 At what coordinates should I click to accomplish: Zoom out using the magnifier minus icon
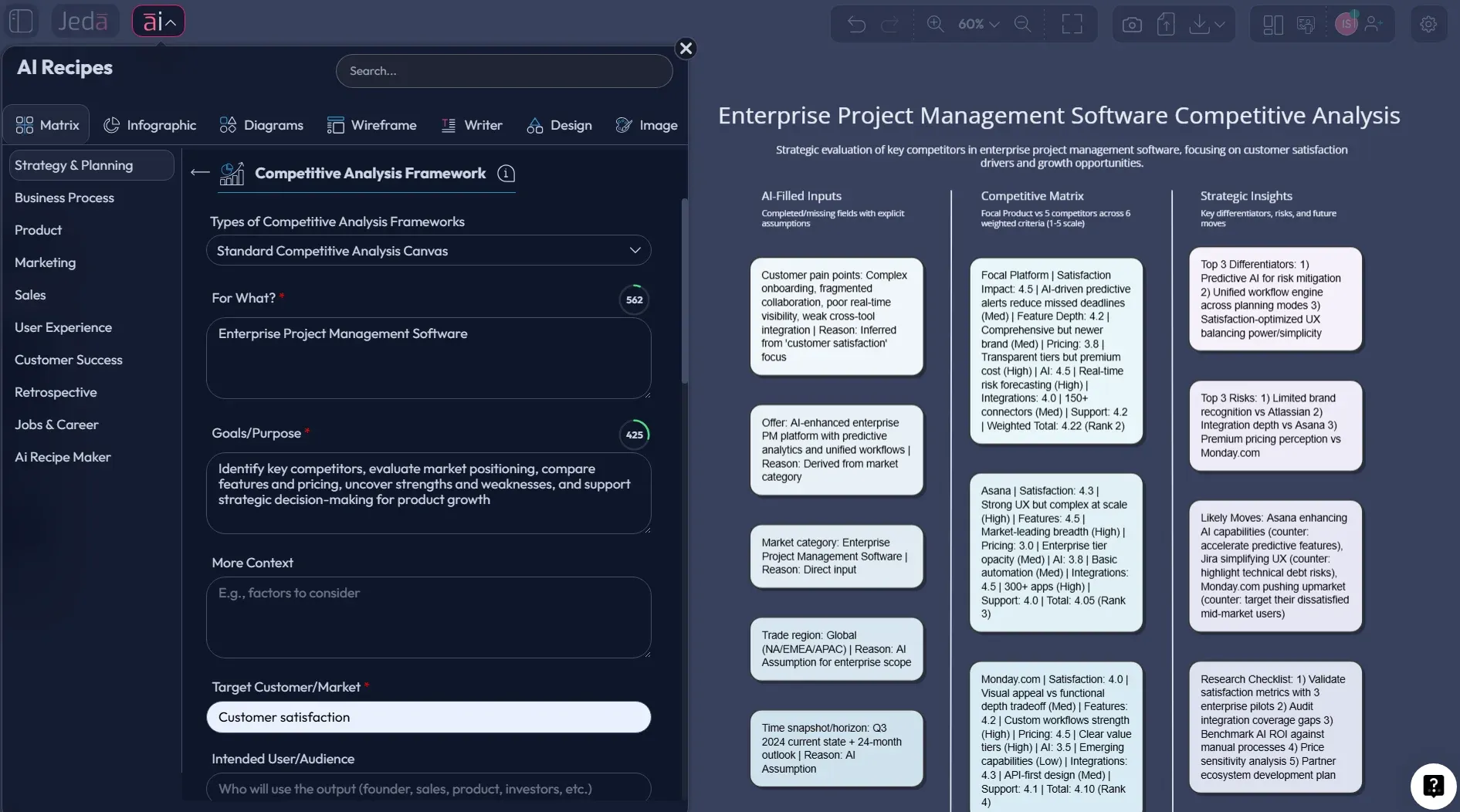pyautogui.click(x=1022, y=24)
